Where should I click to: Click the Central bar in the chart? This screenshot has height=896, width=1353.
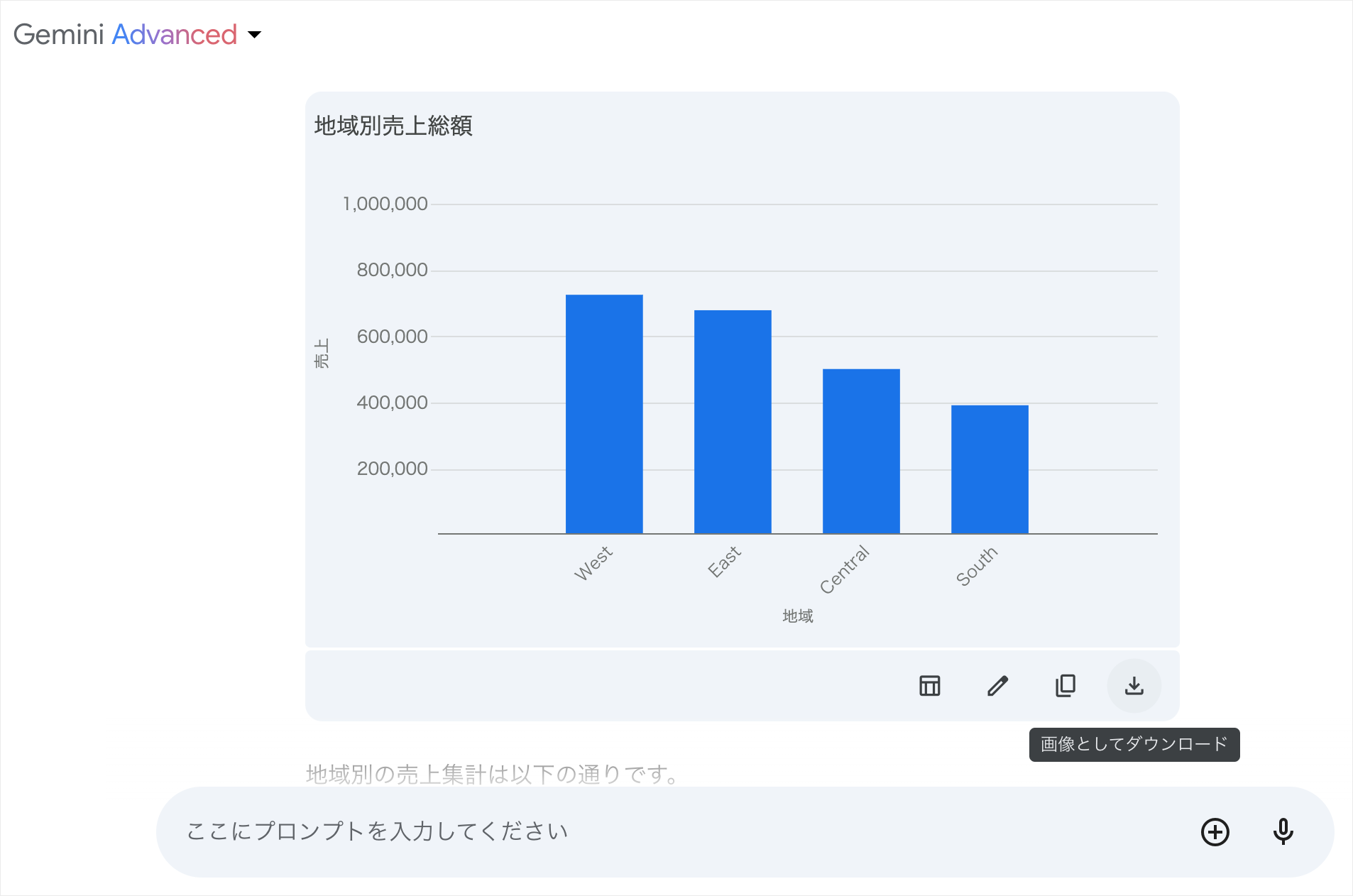pyautogui.click(x=861, y=451)
